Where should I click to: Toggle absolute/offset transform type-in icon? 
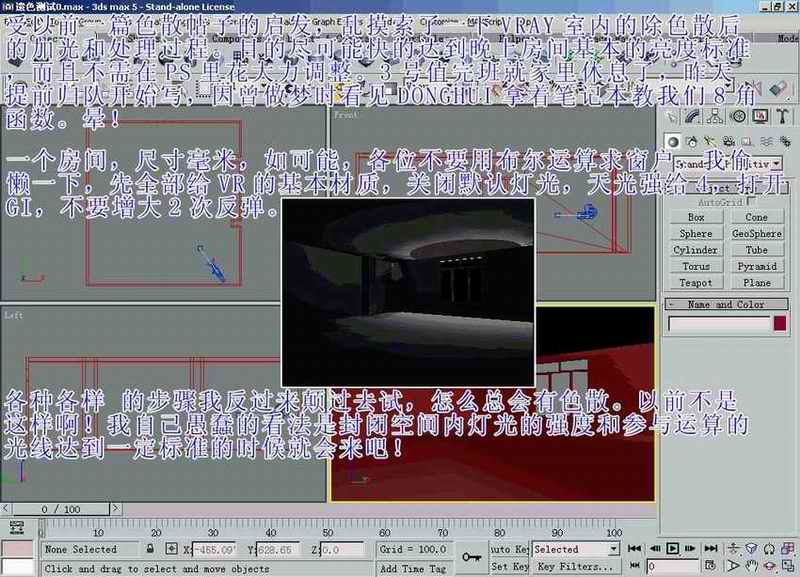point(171,549)
